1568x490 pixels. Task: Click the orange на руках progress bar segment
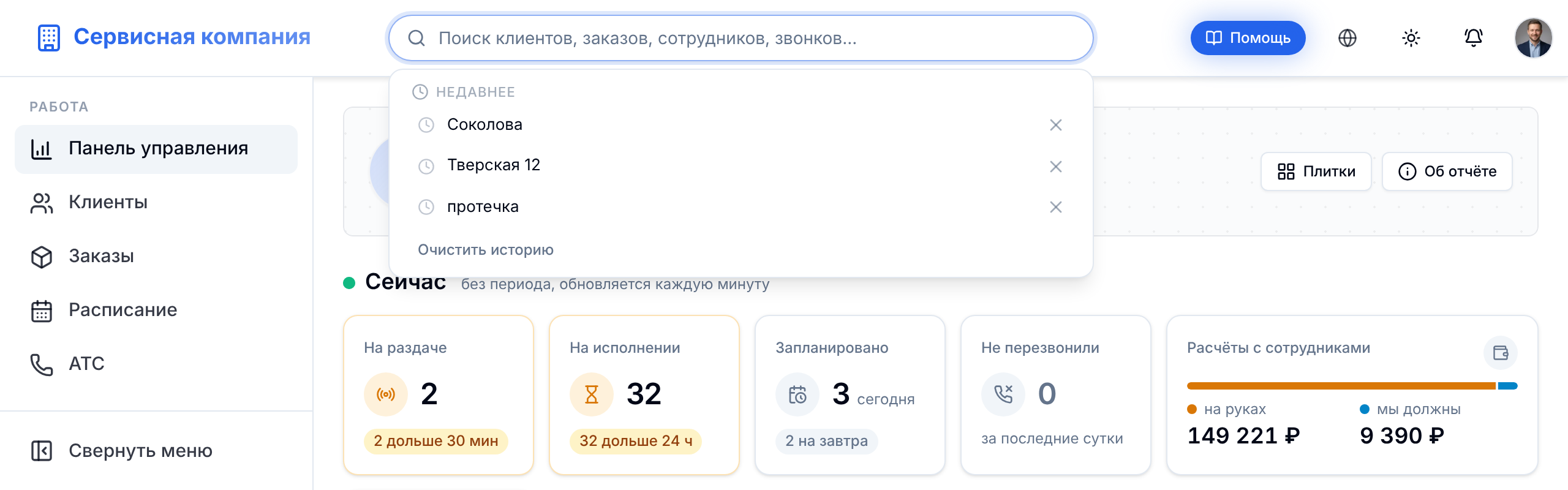[1341, 386]
